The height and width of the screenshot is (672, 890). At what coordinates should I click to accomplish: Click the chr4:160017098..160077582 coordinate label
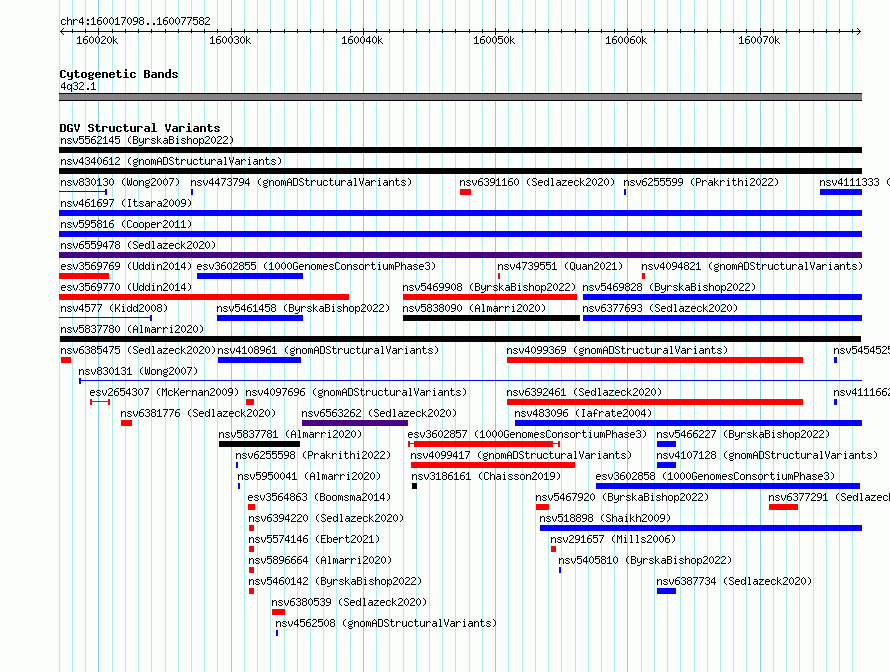click(135, 21)
